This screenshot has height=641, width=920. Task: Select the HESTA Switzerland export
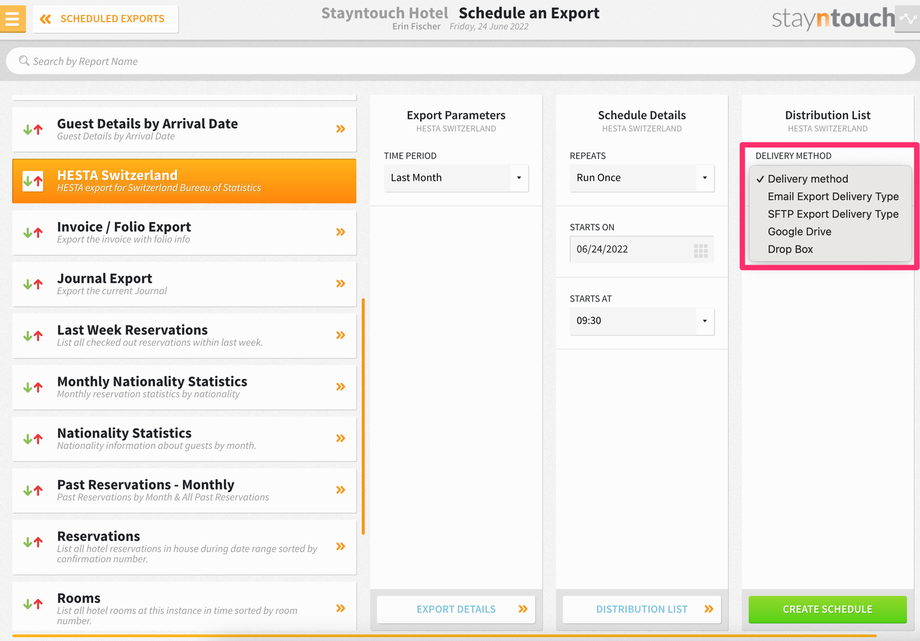[184, 181]
